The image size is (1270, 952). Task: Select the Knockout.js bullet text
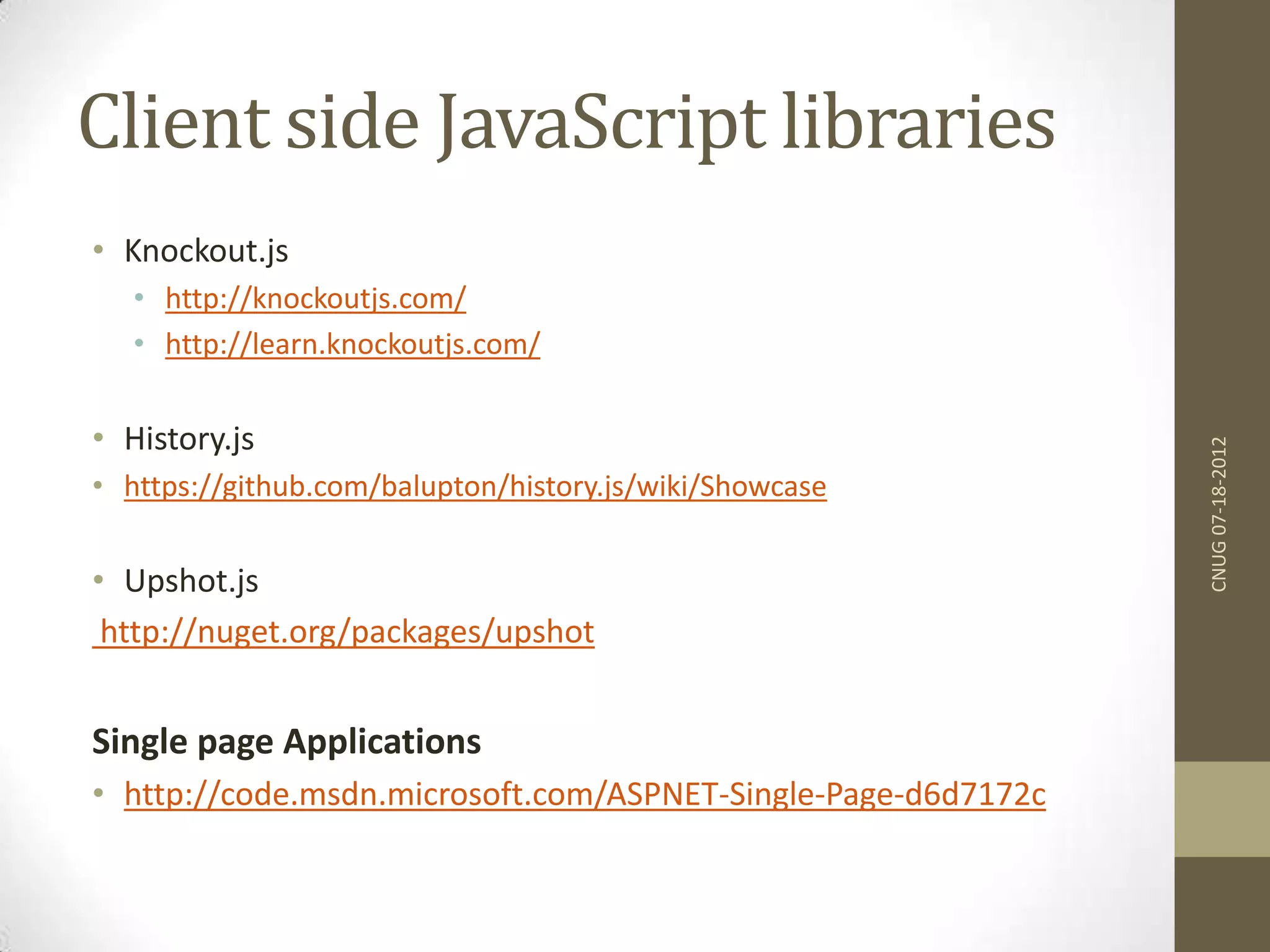206,251
